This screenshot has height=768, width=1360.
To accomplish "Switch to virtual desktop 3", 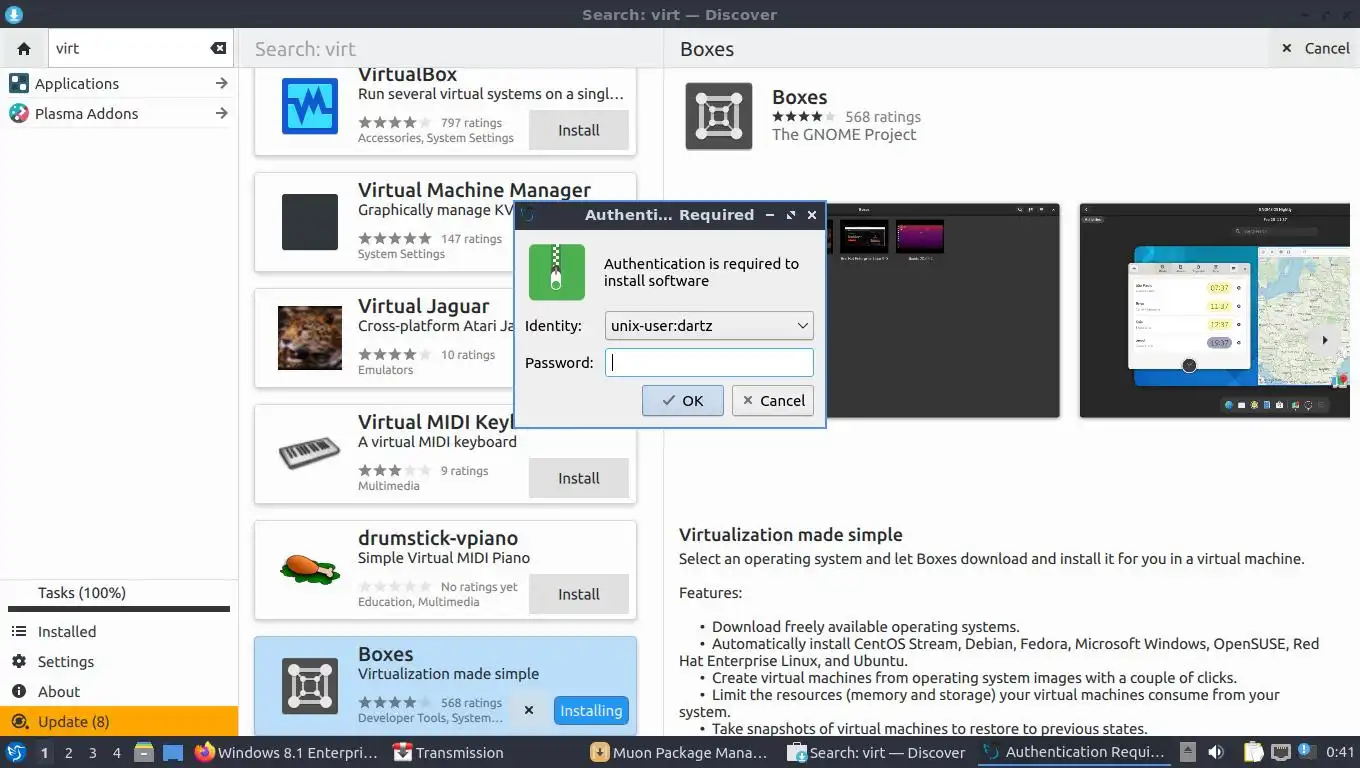I will (x=93, y=752).
